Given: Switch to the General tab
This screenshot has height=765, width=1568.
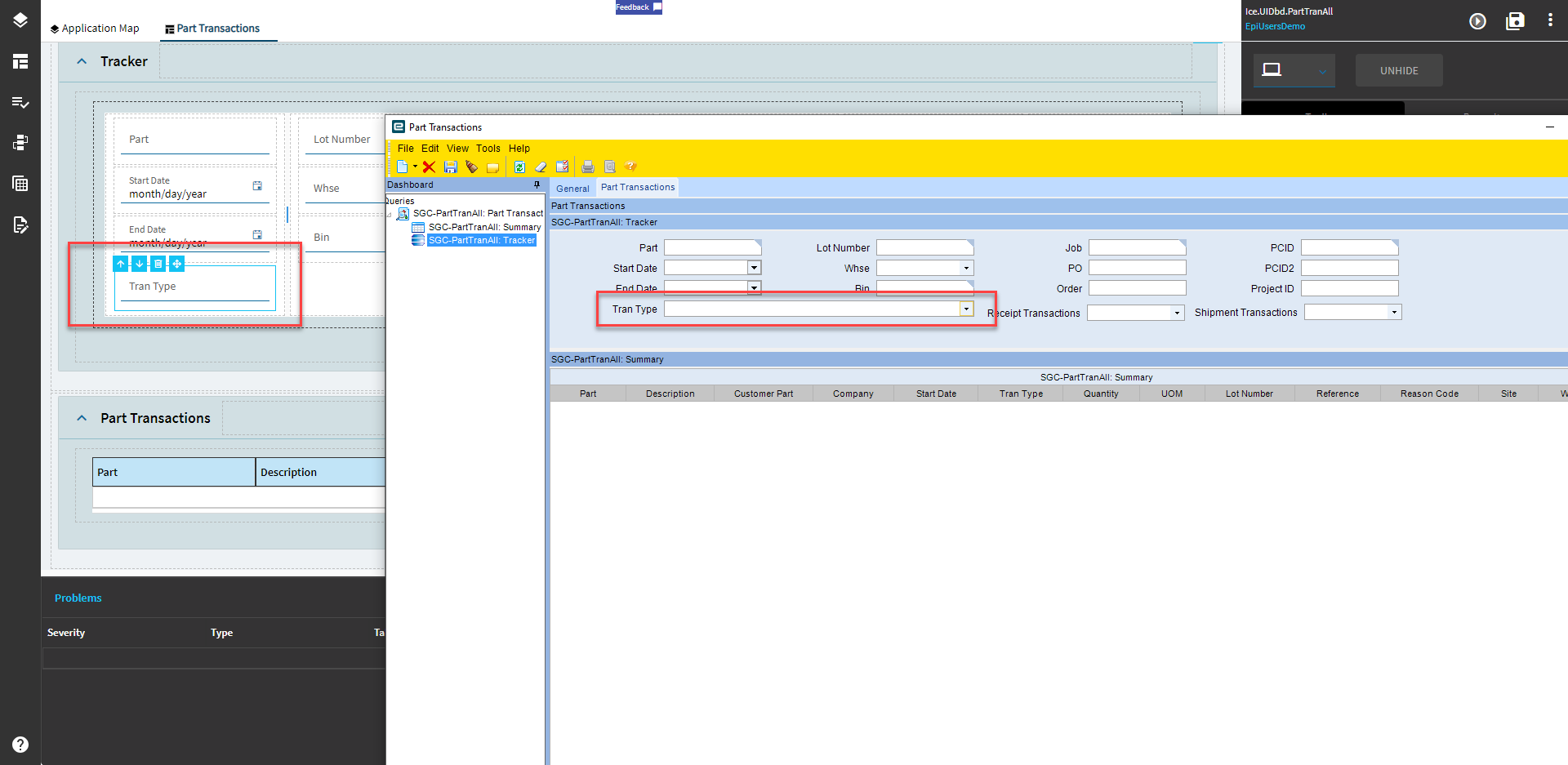Looking at the screenshot, I should pyautogui.click(x=572, y=189).
